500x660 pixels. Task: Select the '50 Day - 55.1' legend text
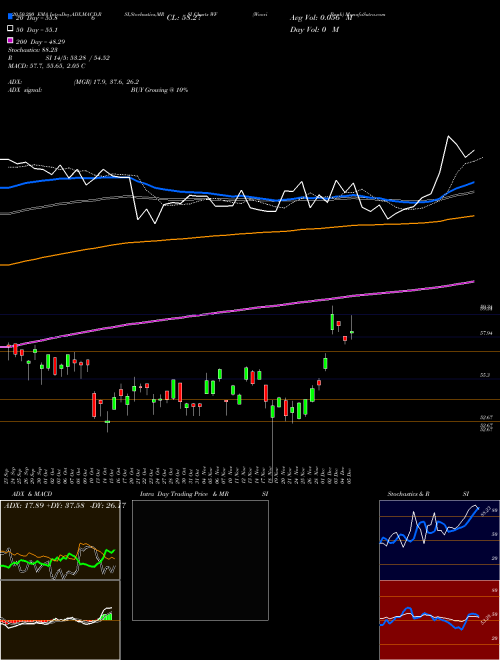pos(36,29)
